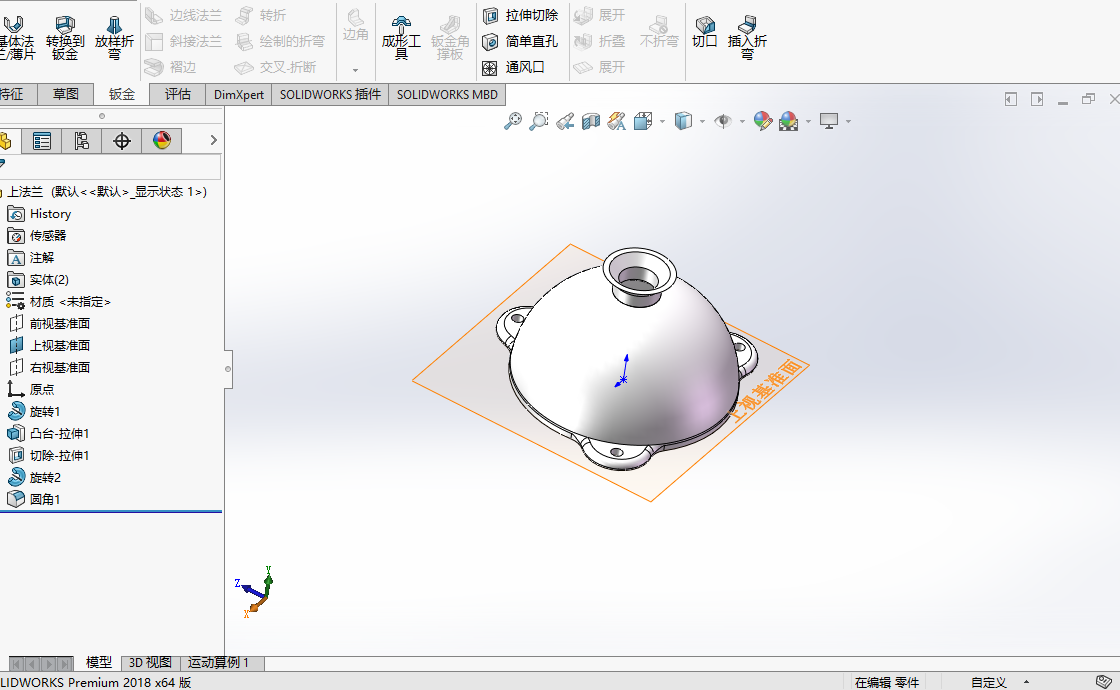The height and width of the screenshot is (690, 1120).
Task: Open the Corners (边角) dropdown arrow
Action: pyautogui.click(x=355, y=70)
